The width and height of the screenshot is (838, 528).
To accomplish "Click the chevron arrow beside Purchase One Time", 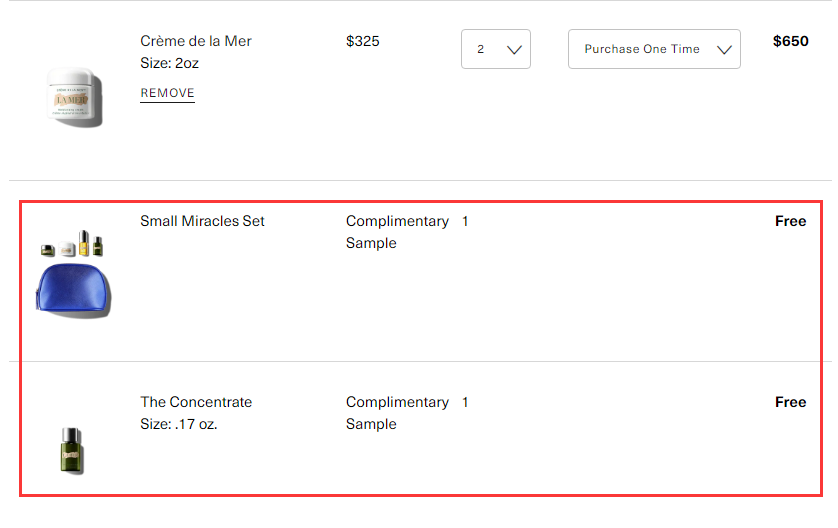I will coord(724,50).
